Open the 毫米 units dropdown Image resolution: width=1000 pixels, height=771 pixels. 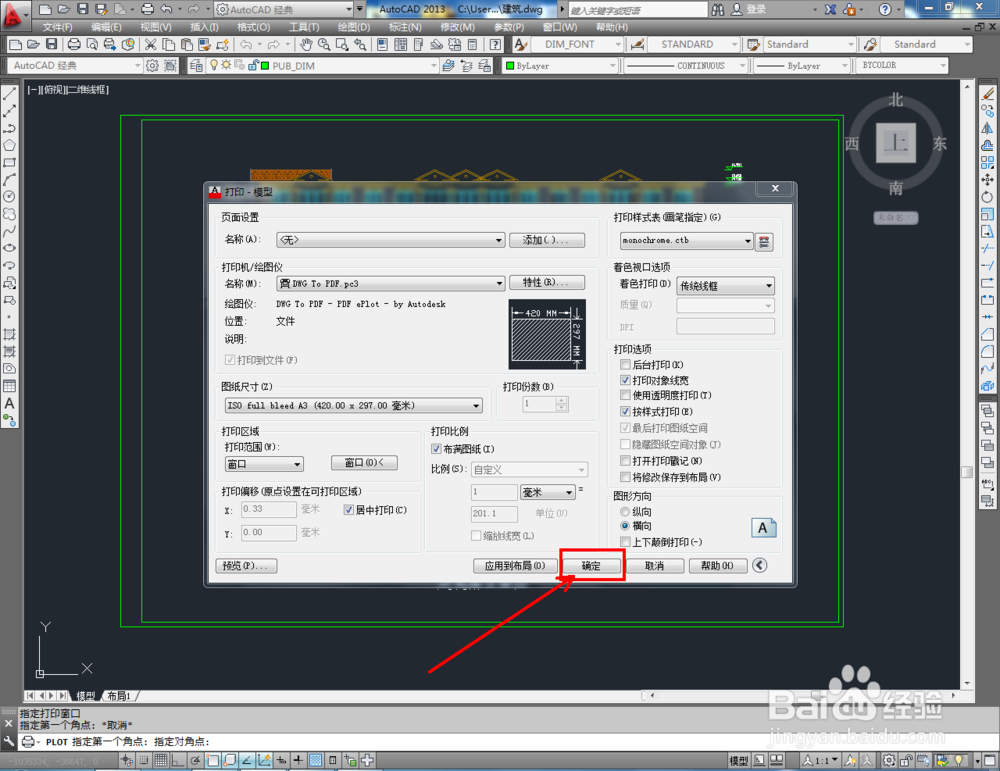pyautogui.click(x=548, y=492)
